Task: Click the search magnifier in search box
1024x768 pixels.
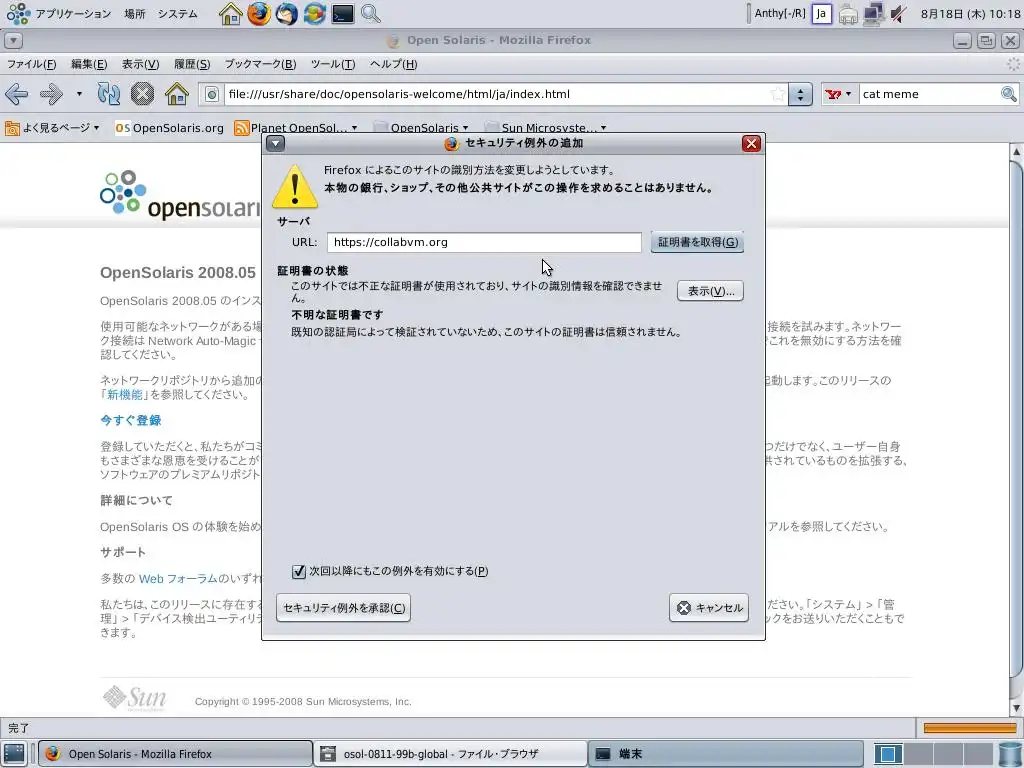Action: coord(1009,94)
